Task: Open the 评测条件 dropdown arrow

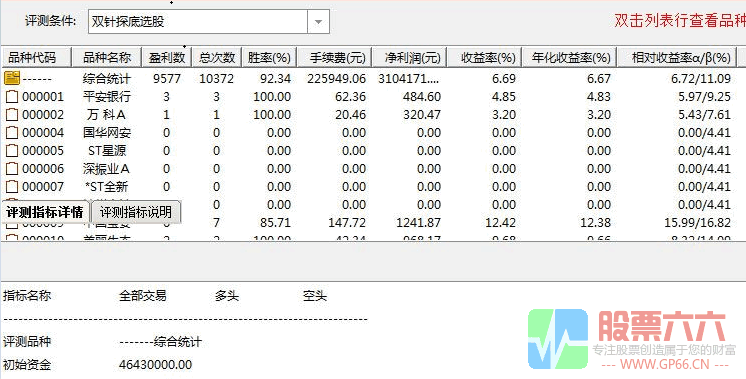Action: [318, 22]
